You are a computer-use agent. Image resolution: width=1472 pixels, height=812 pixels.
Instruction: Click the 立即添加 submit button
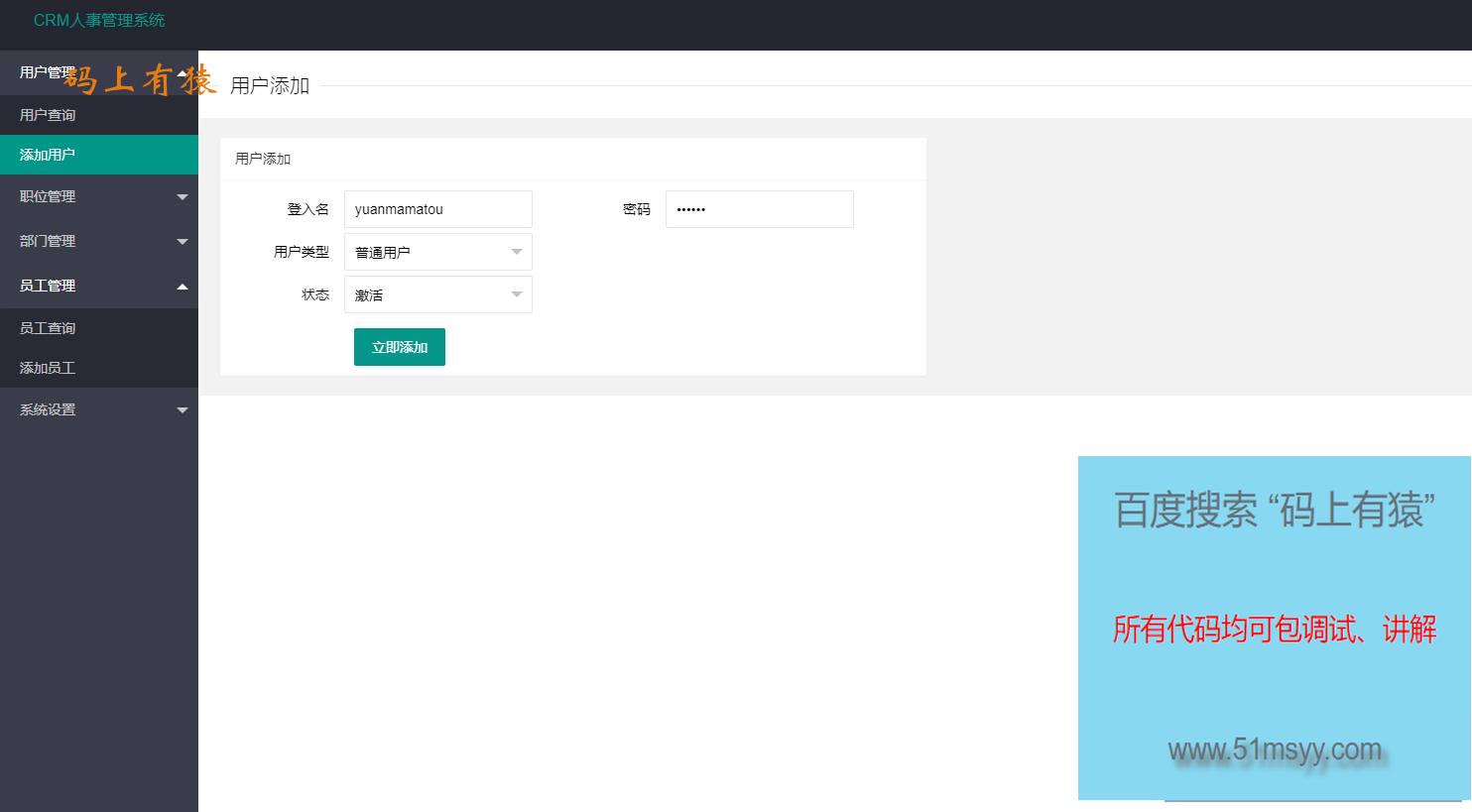click(x=400, y=347)
